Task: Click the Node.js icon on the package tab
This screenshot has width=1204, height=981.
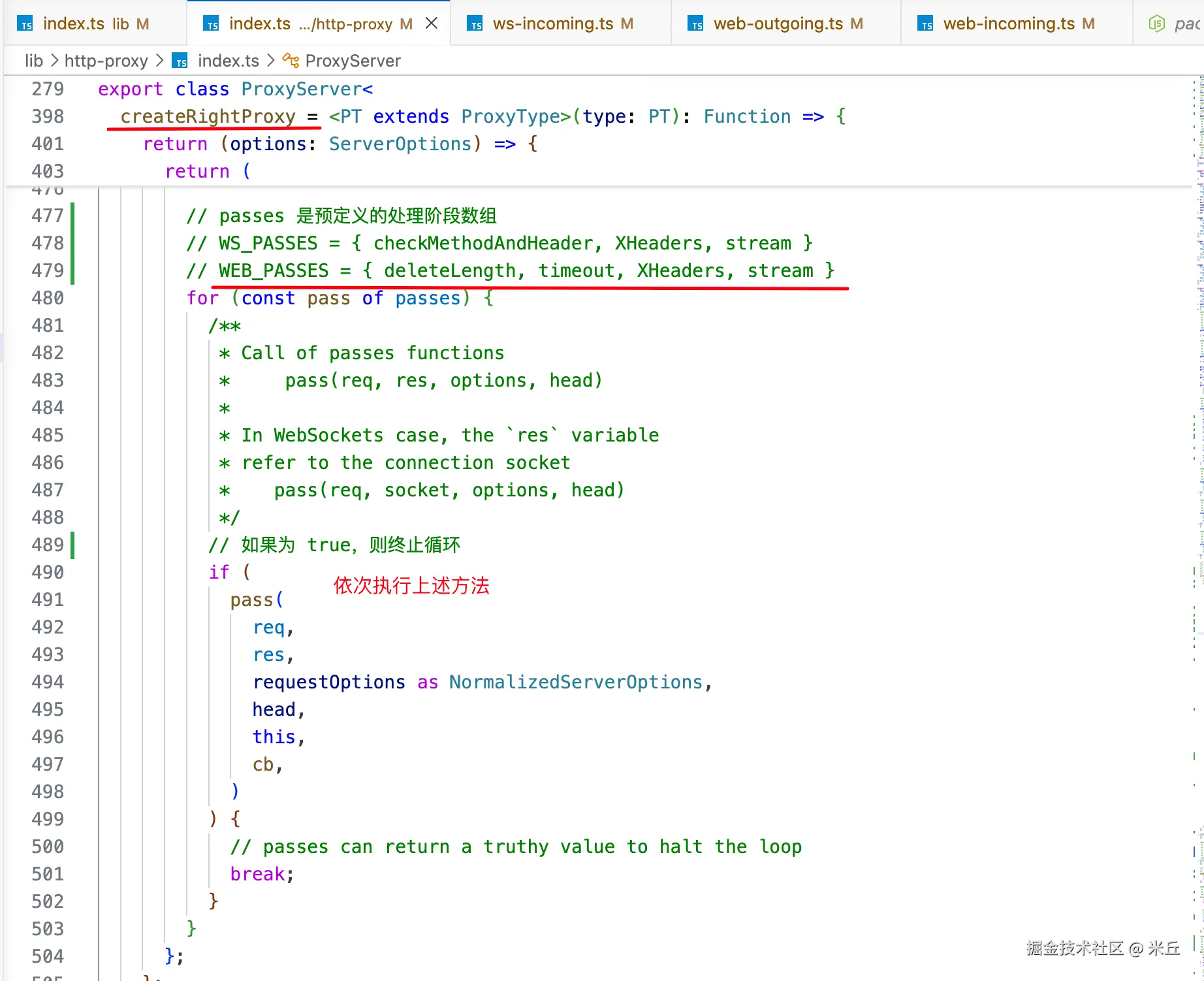Action: click(1156, 24)
